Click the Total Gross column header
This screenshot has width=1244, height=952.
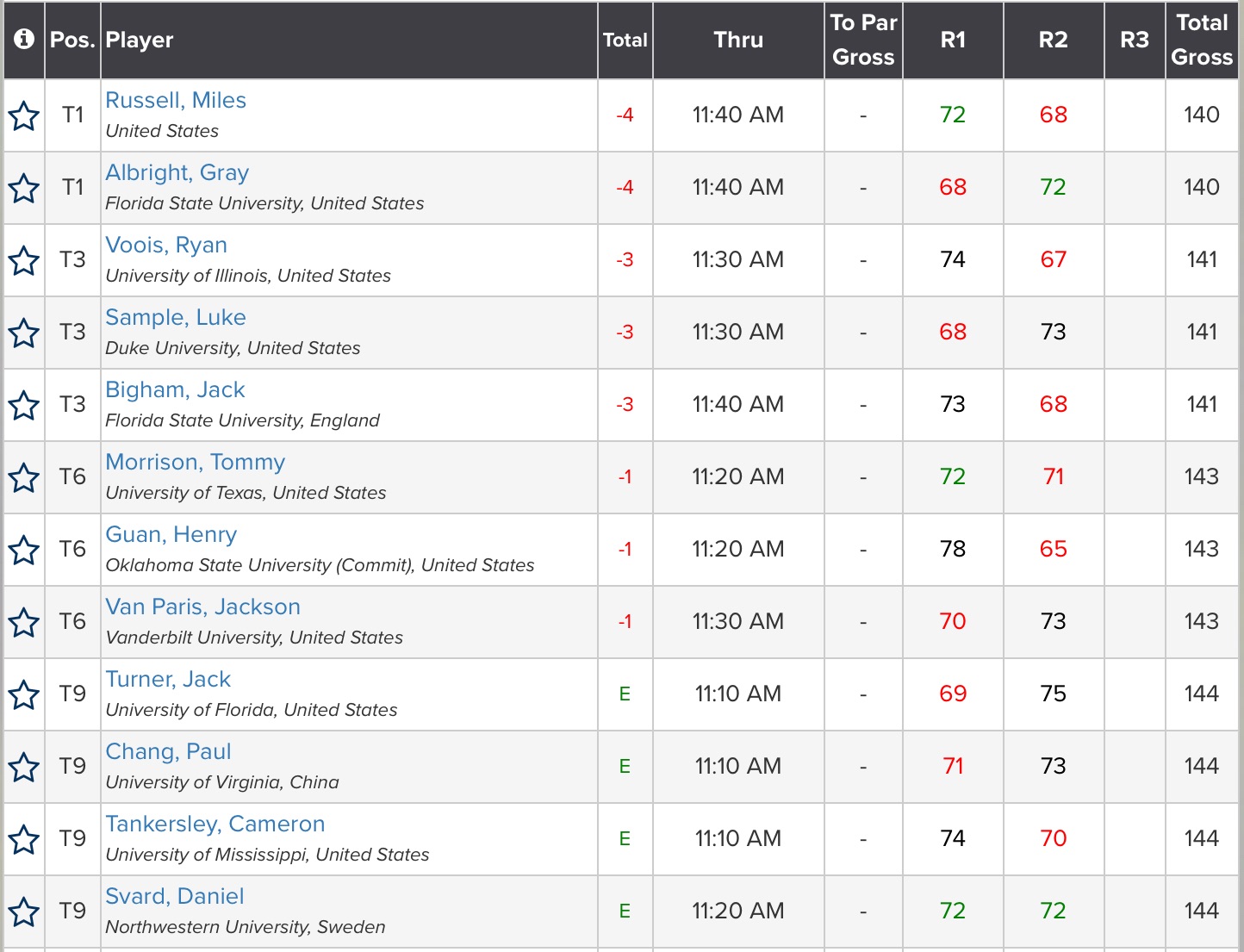click(1201, 40)
